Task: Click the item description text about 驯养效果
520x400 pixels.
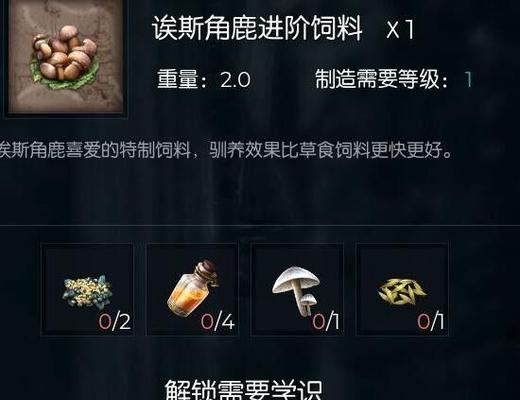Action: pyautogui.click(x=226, y=150)
